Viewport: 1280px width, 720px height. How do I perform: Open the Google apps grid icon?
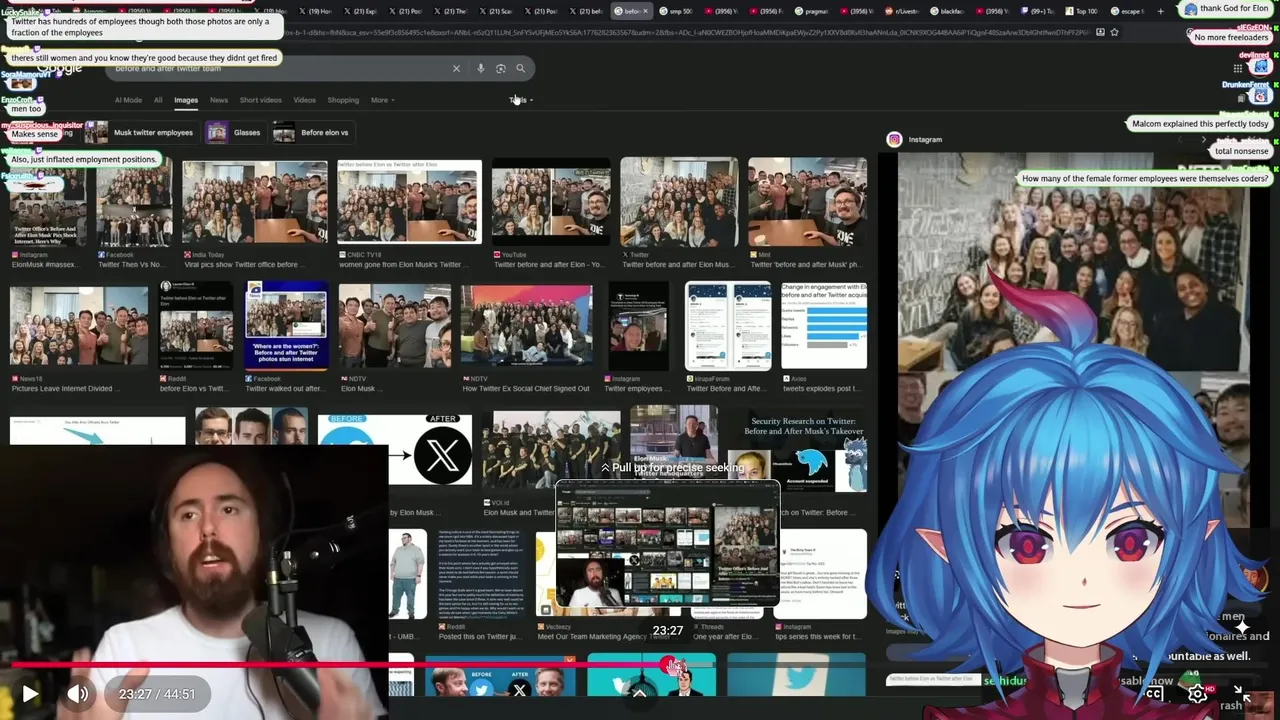tap(1237, 68)
